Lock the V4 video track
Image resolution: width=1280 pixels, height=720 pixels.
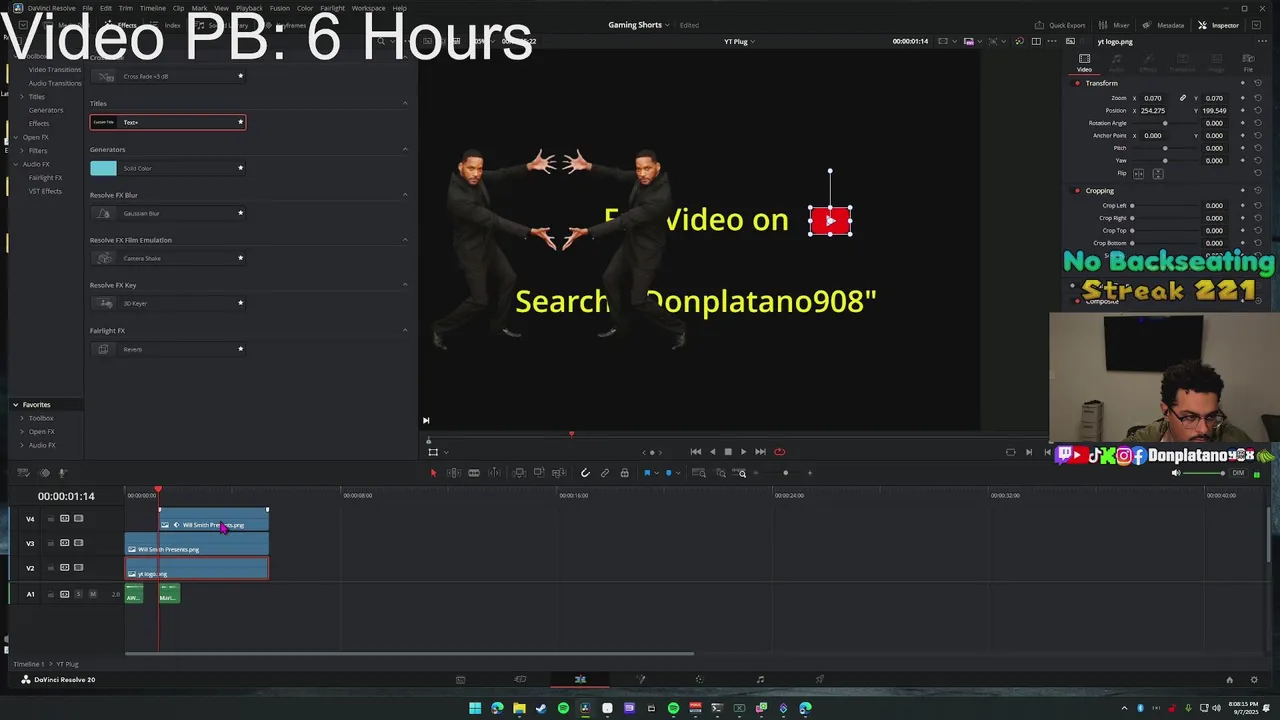51,519
